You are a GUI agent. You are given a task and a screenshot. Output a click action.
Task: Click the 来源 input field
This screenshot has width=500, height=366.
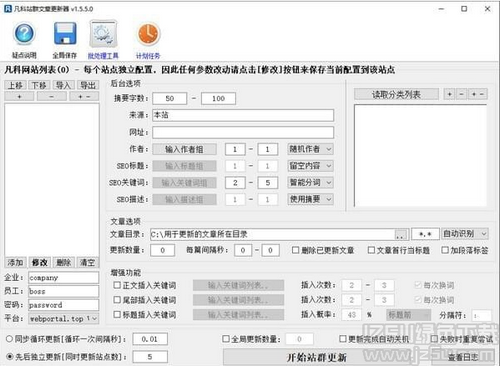tap(243, 115)
